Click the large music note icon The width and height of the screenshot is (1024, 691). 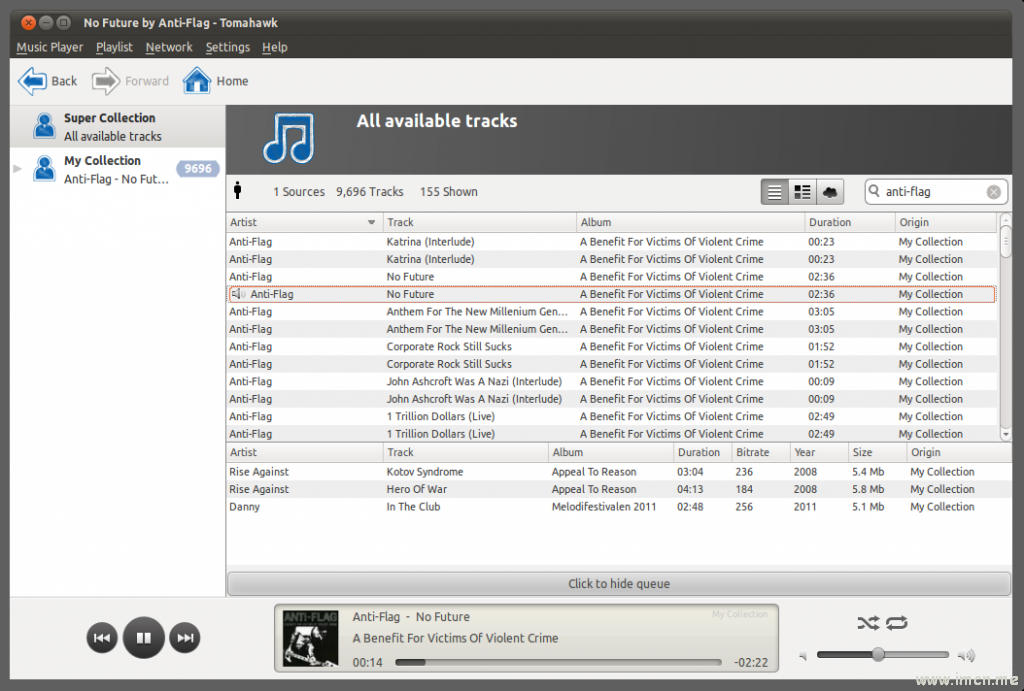pos(289,138)
